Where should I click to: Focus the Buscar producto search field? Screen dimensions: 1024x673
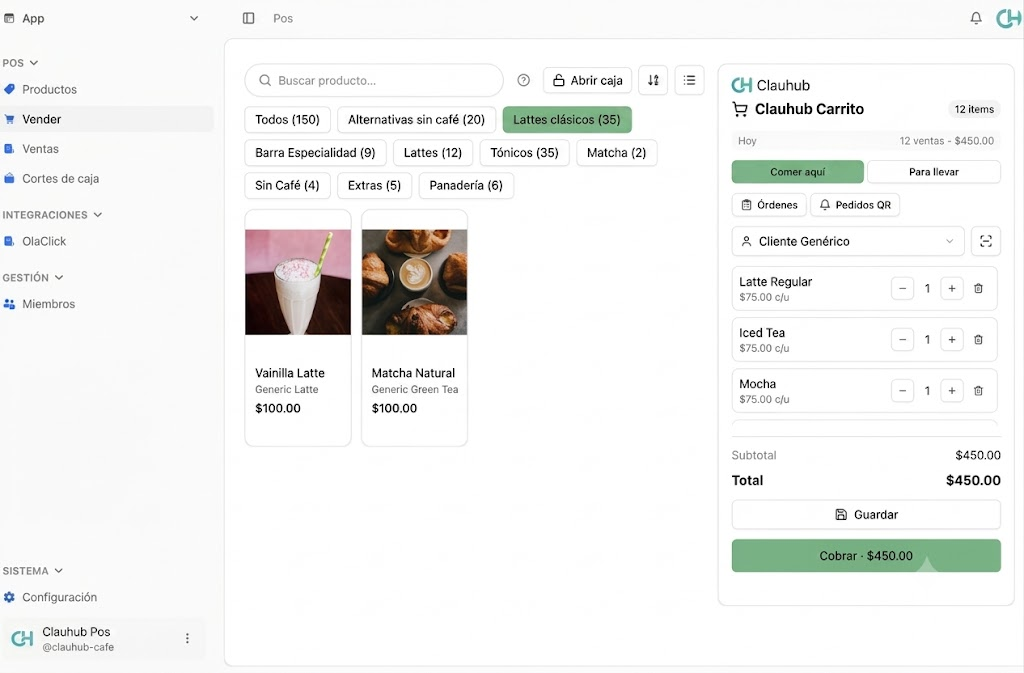tap(374, 80)
